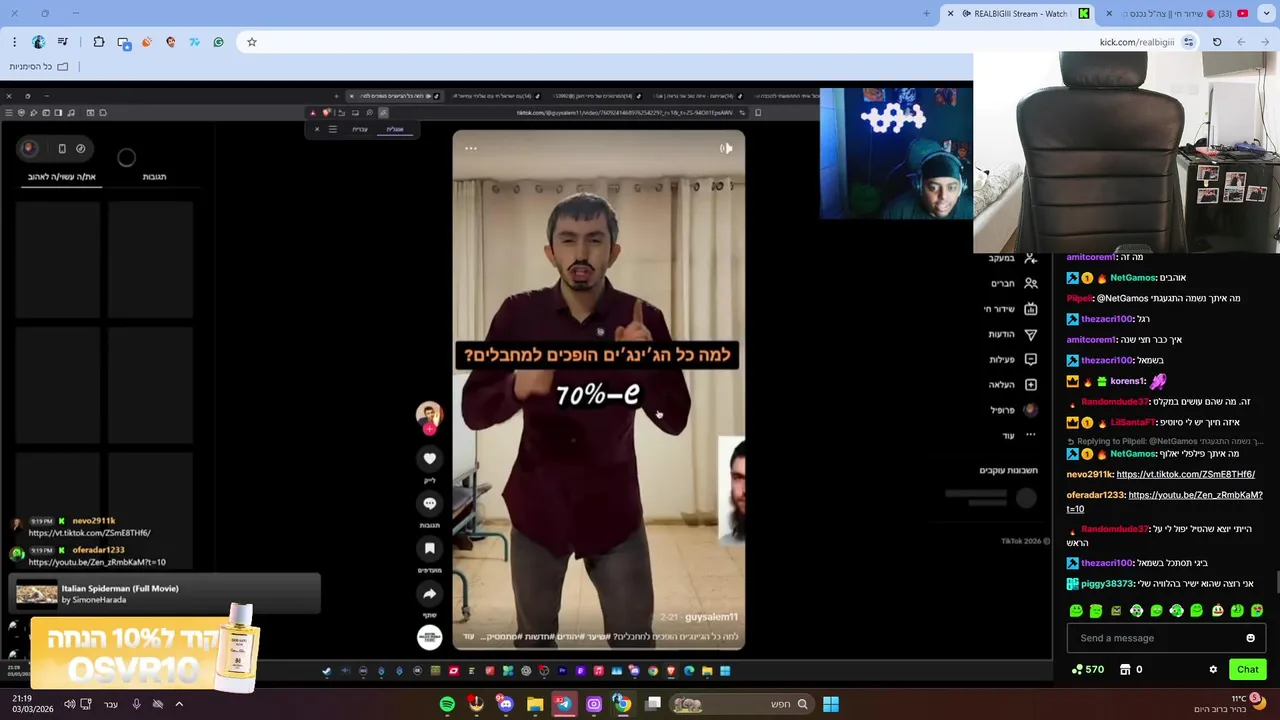Switch to the comments tab תגובות
Image resolution: width=1280 pixels, height=720 pixels.
point(154,177)
